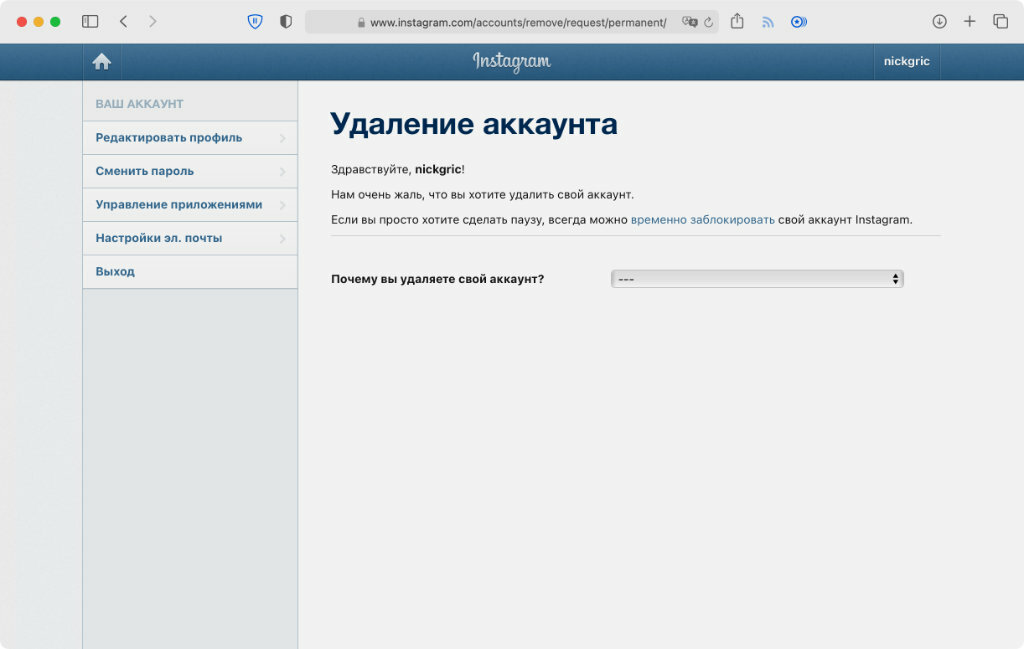Screen dimensions: 1024x649
Task: Click the translate icon in the address bar
Action: click(x=690, y=22)
